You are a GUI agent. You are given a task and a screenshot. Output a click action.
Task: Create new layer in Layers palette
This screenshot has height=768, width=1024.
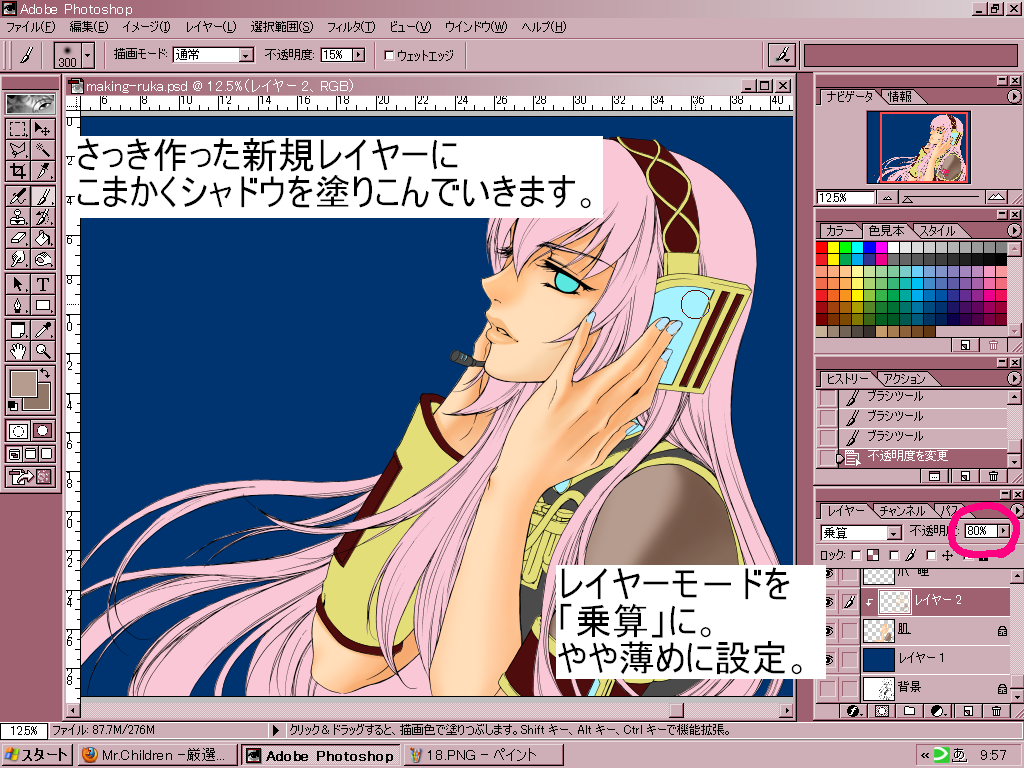(x=968, y=711)
